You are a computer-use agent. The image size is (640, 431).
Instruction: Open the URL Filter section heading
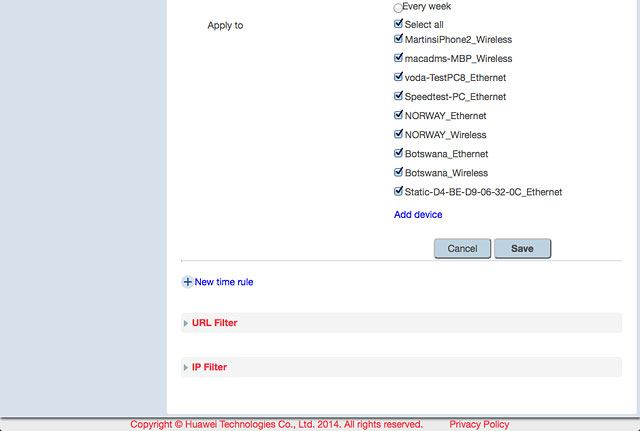pos(214,323)
